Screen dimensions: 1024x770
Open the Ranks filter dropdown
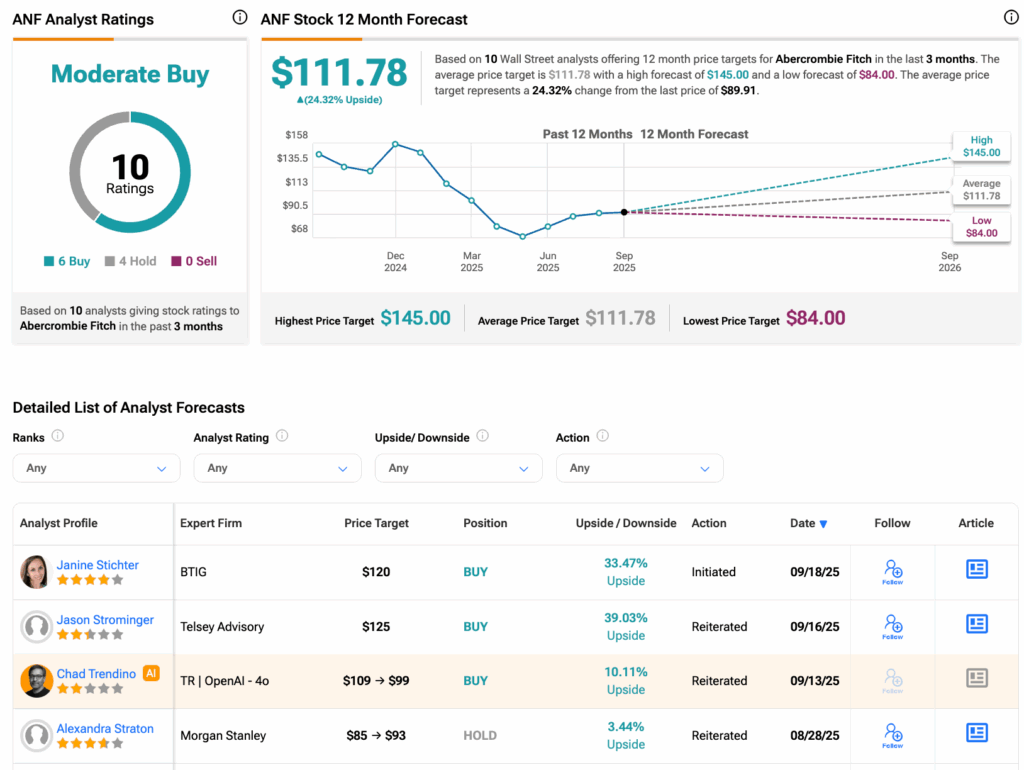tap(96, 468)
